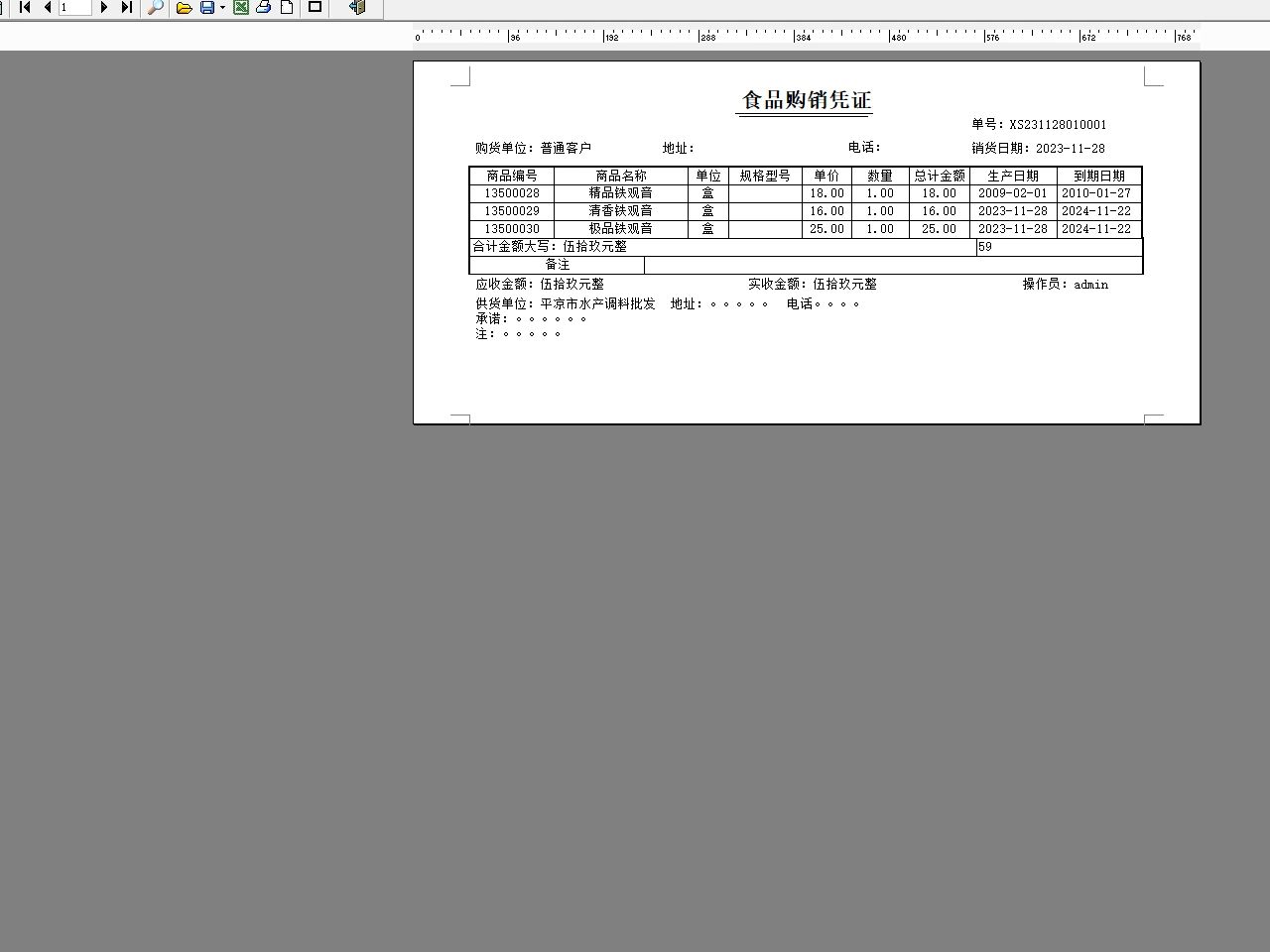Click the page number input box
This screenshot has height=952, width=1270.
74,7
